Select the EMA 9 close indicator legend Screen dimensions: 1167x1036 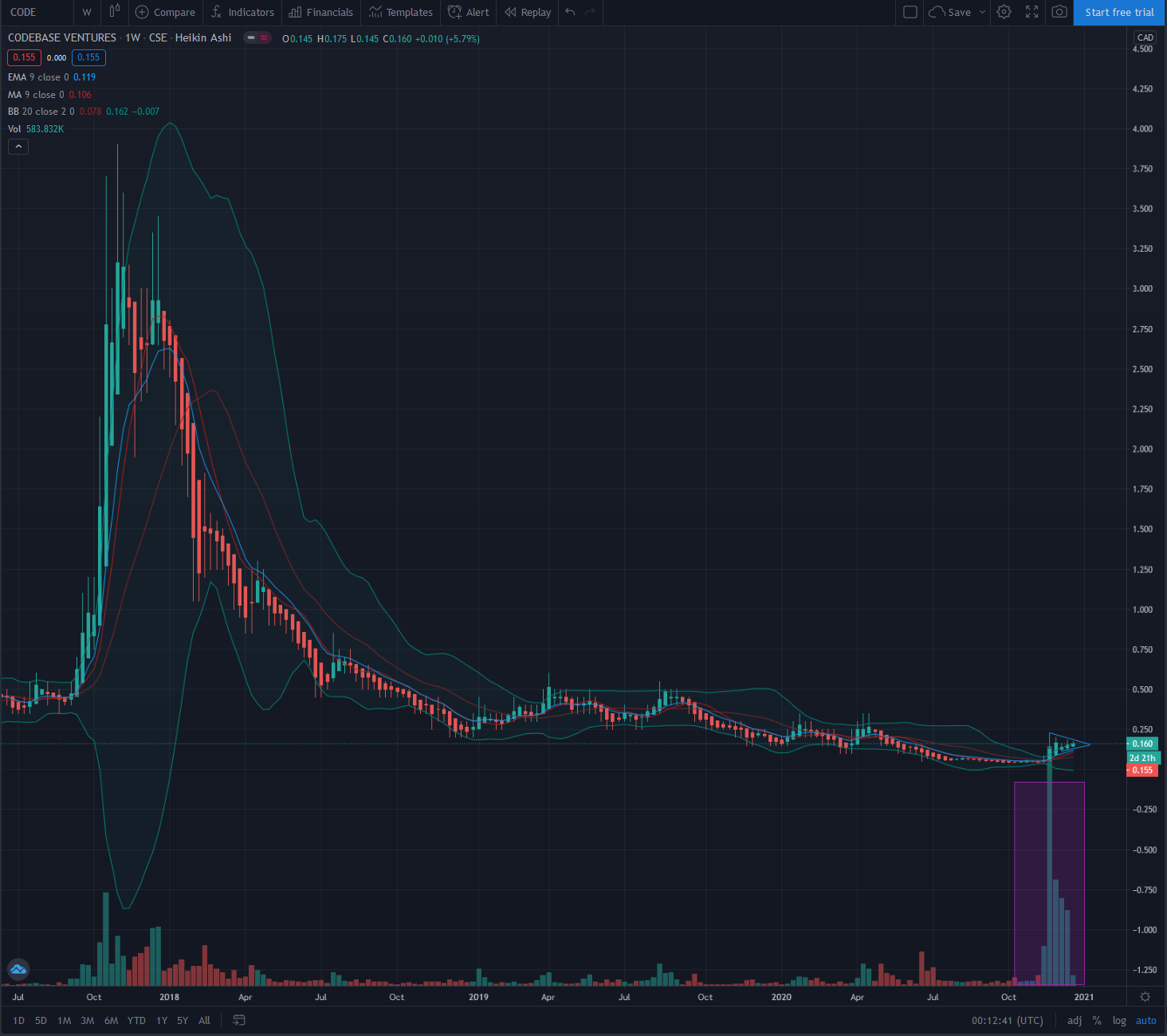[52, 77]
